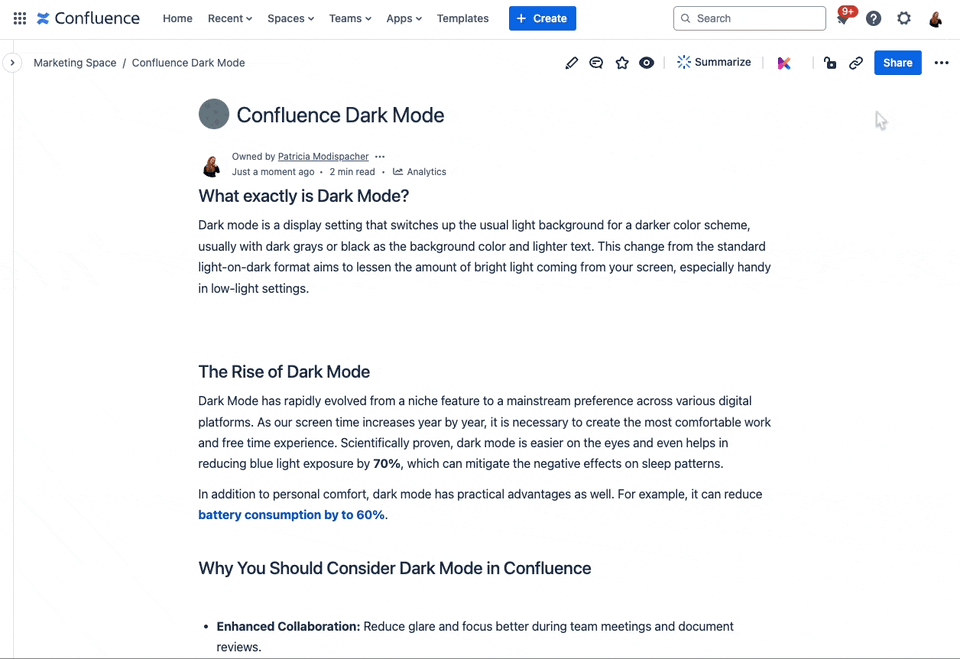Star this page as a favorite
This screenshot has width=960, height=659.
click(x=622, y=62)
